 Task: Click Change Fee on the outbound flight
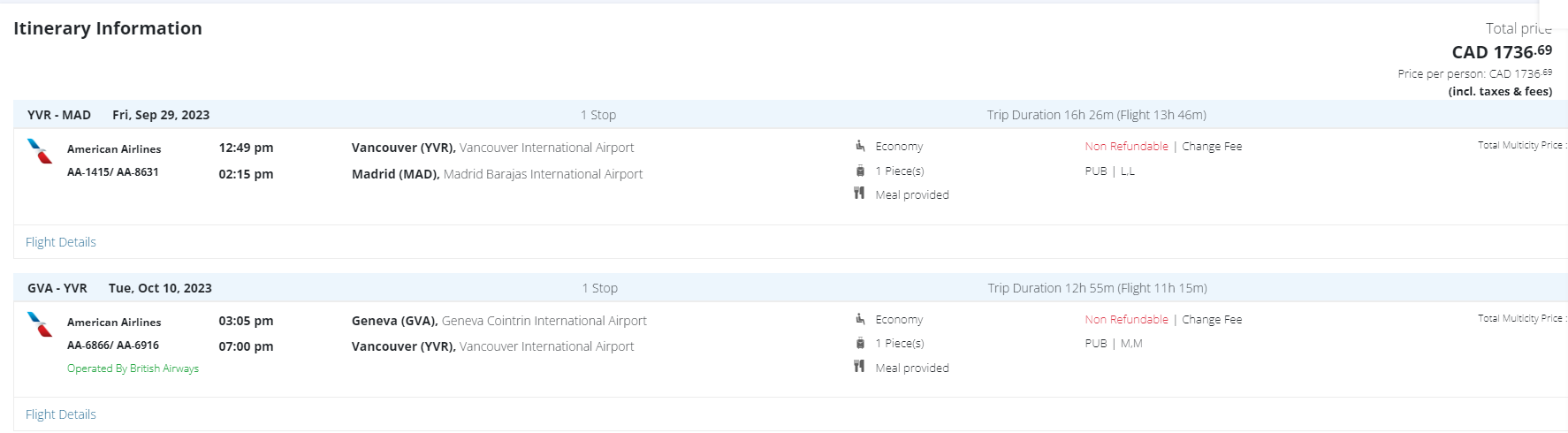point(1212,147)
